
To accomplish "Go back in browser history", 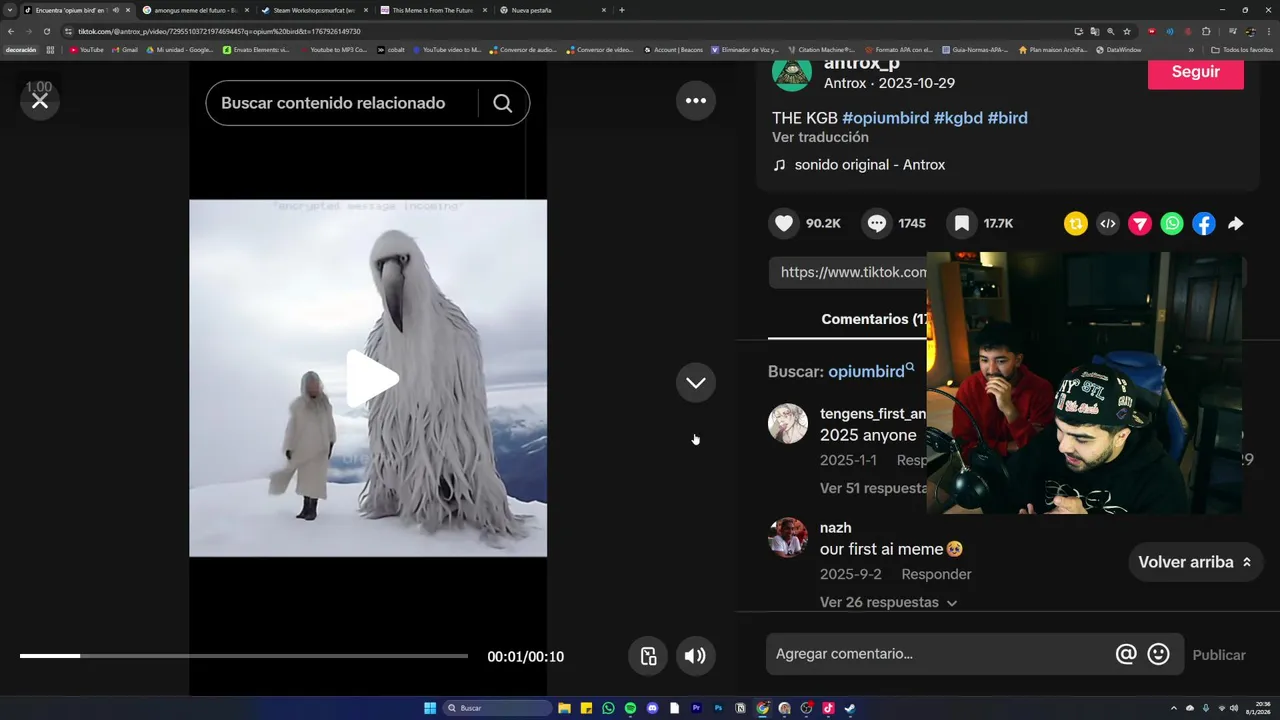I will (11, 31).
